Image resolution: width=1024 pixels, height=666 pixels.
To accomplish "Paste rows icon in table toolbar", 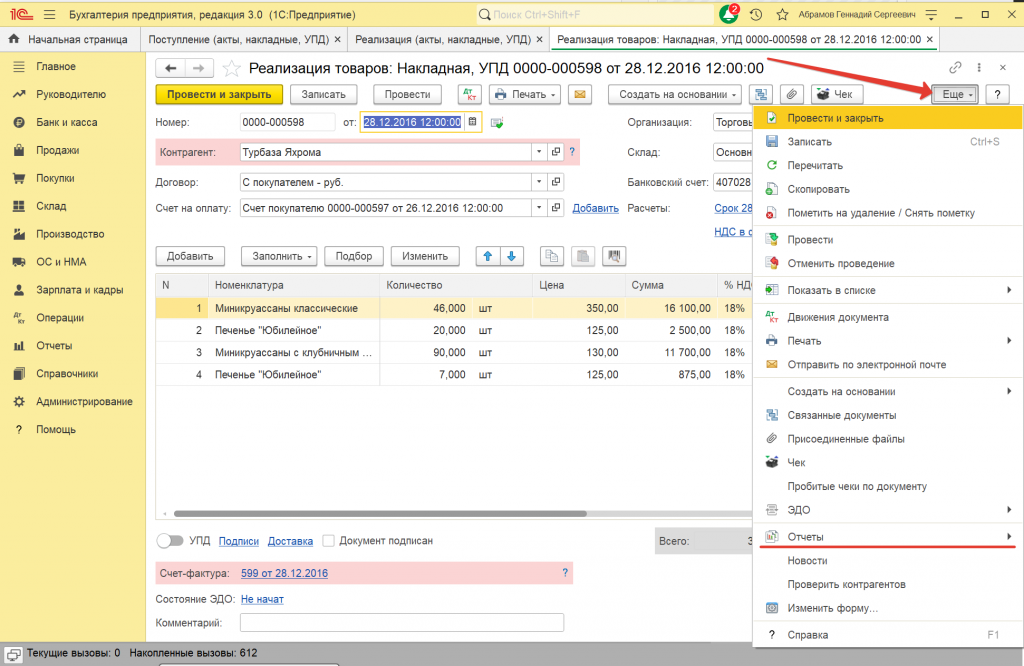I will pyautogui.click(x=583, y=257).
